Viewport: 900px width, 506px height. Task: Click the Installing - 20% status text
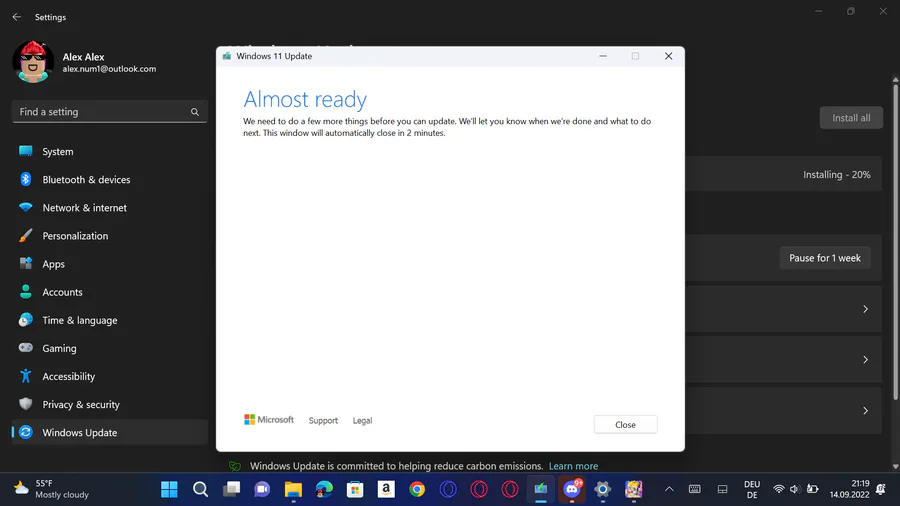click(836, 174)
